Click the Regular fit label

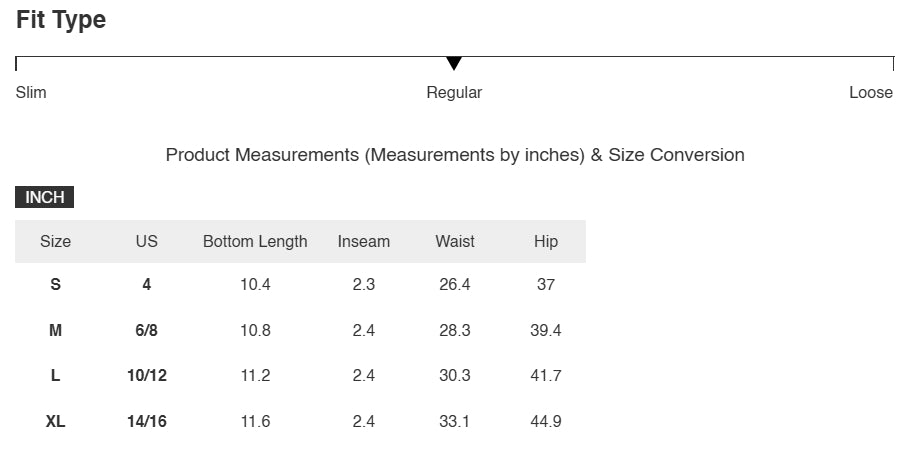tap(454, 92)
